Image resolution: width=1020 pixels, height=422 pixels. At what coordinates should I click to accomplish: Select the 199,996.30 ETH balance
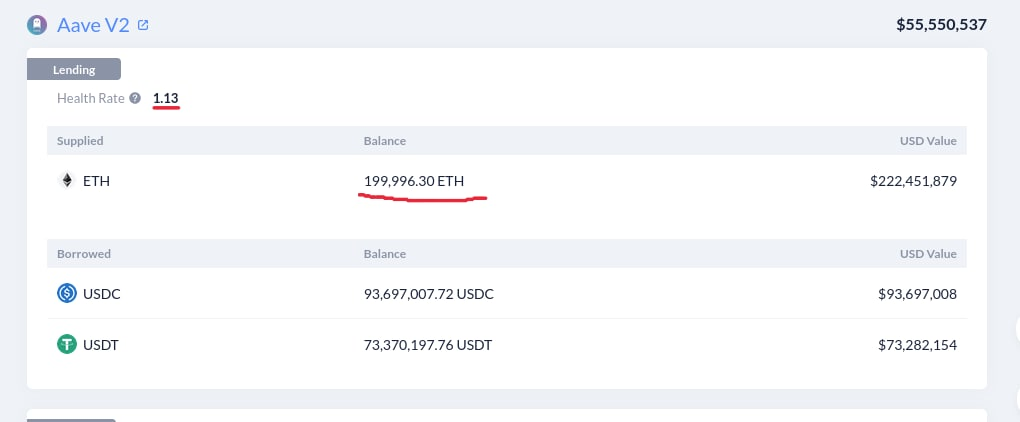pos(414,181)
